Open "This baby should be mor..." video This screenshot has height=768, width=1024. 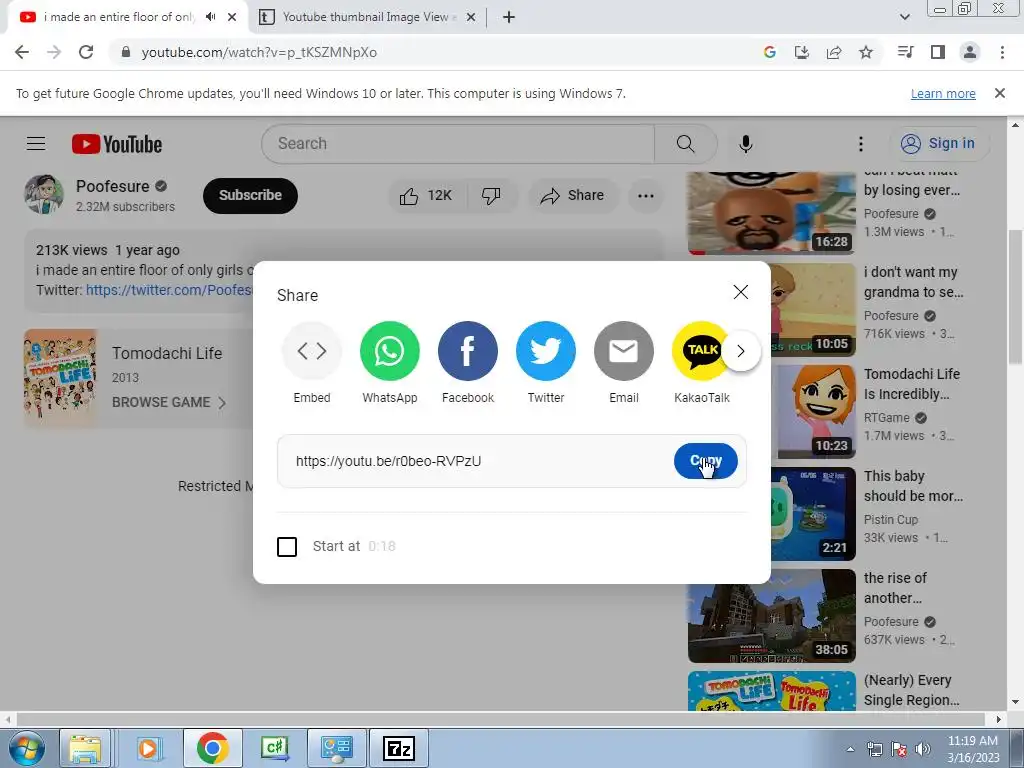pyautogui.click(x=913, y=485)
